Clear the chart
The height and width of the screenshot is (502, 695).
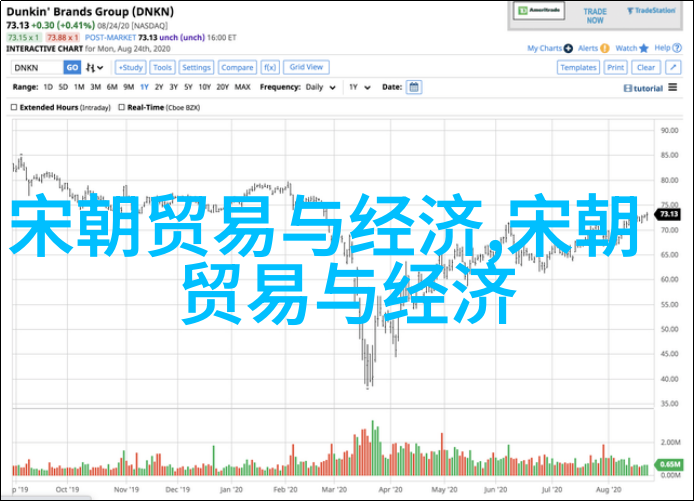click(646, 67)
